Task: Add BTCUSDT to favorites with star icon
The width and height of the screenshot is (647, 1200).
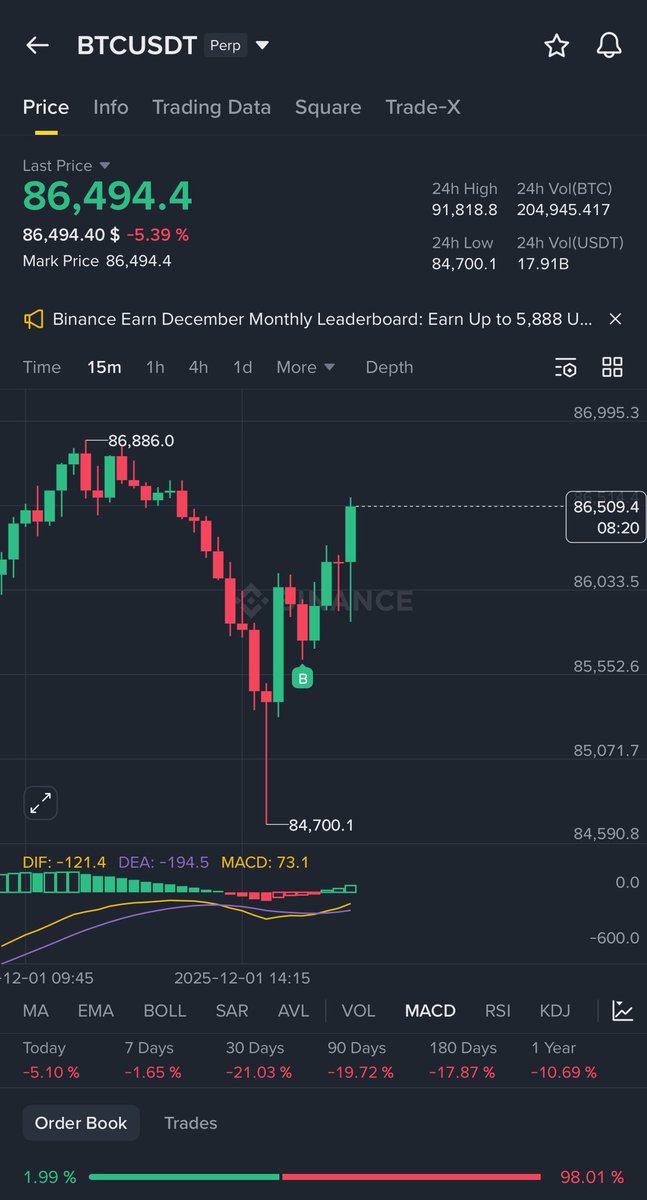Action: click(556, 45)
